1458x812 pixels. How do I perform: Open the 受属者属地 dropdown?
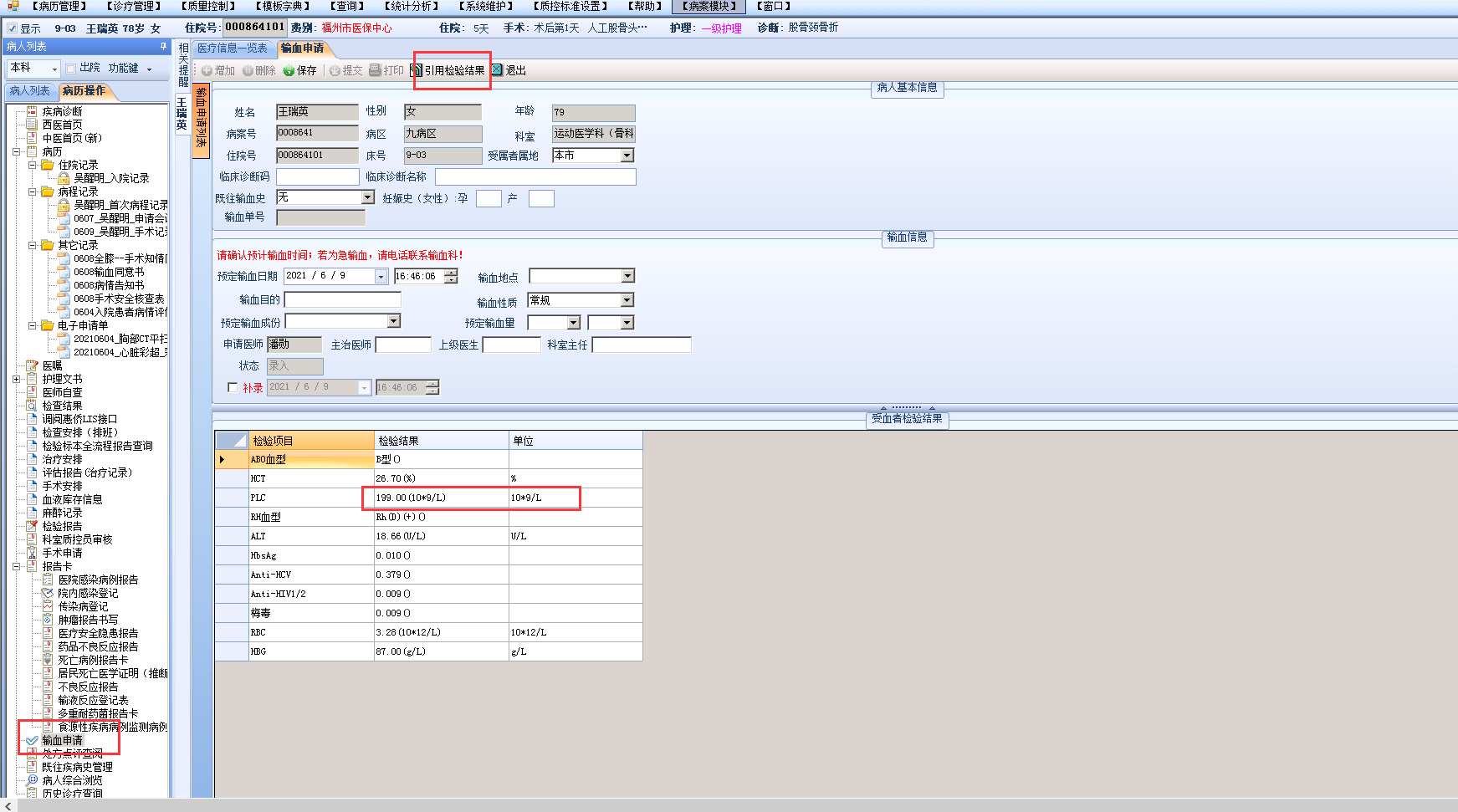[627, 156]
